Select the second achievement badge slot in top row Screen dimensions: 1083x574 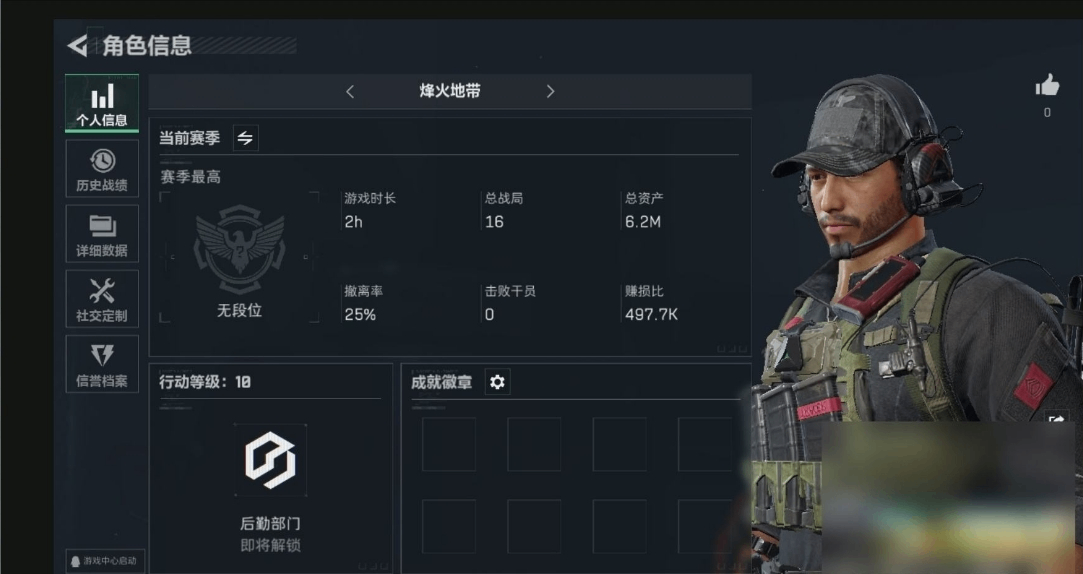[x=534, y=444]
